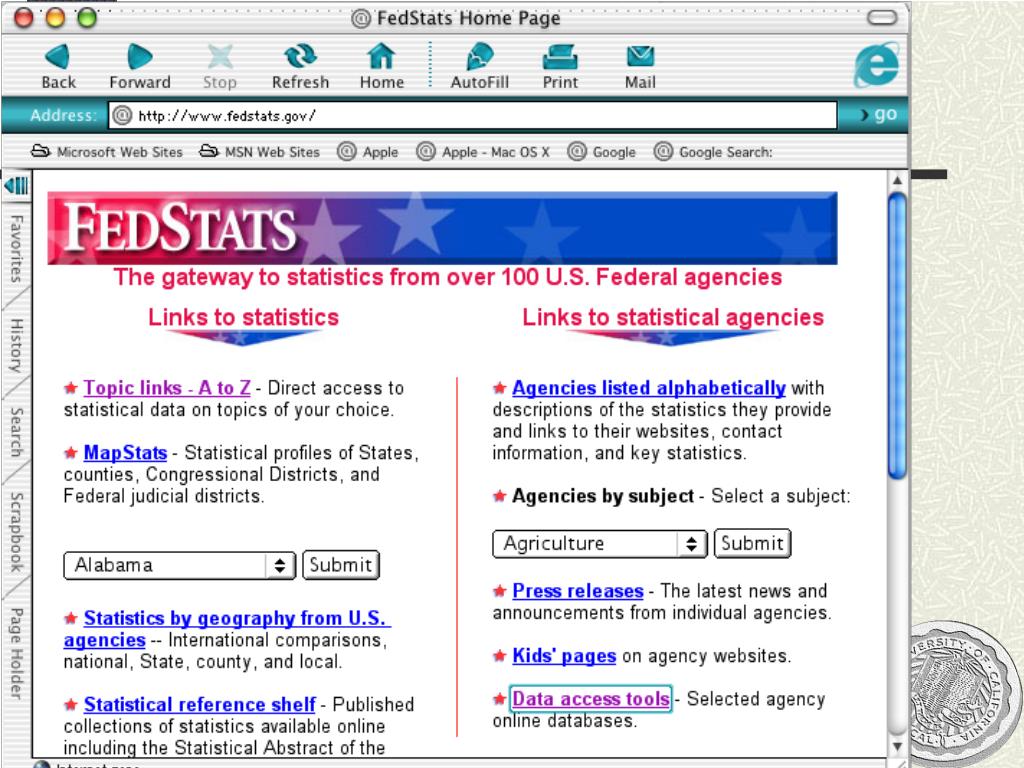Open the Alabama state dropdown

[180, 565]
